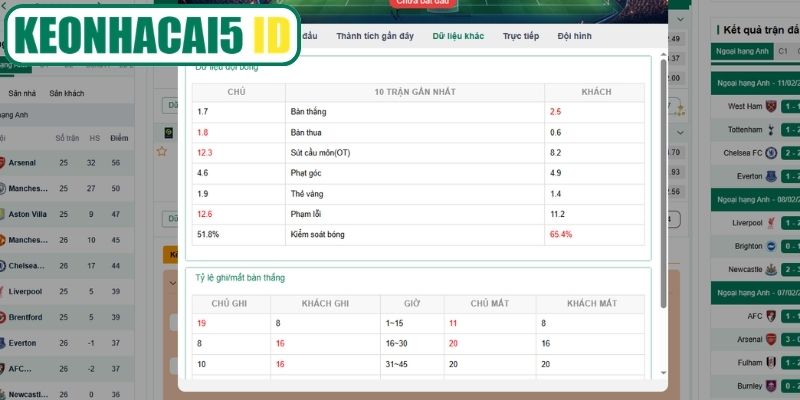Select Sân khách filter in standings
Image resolution: width=800 pixels, height=400 pixels.
click(66, 93)
